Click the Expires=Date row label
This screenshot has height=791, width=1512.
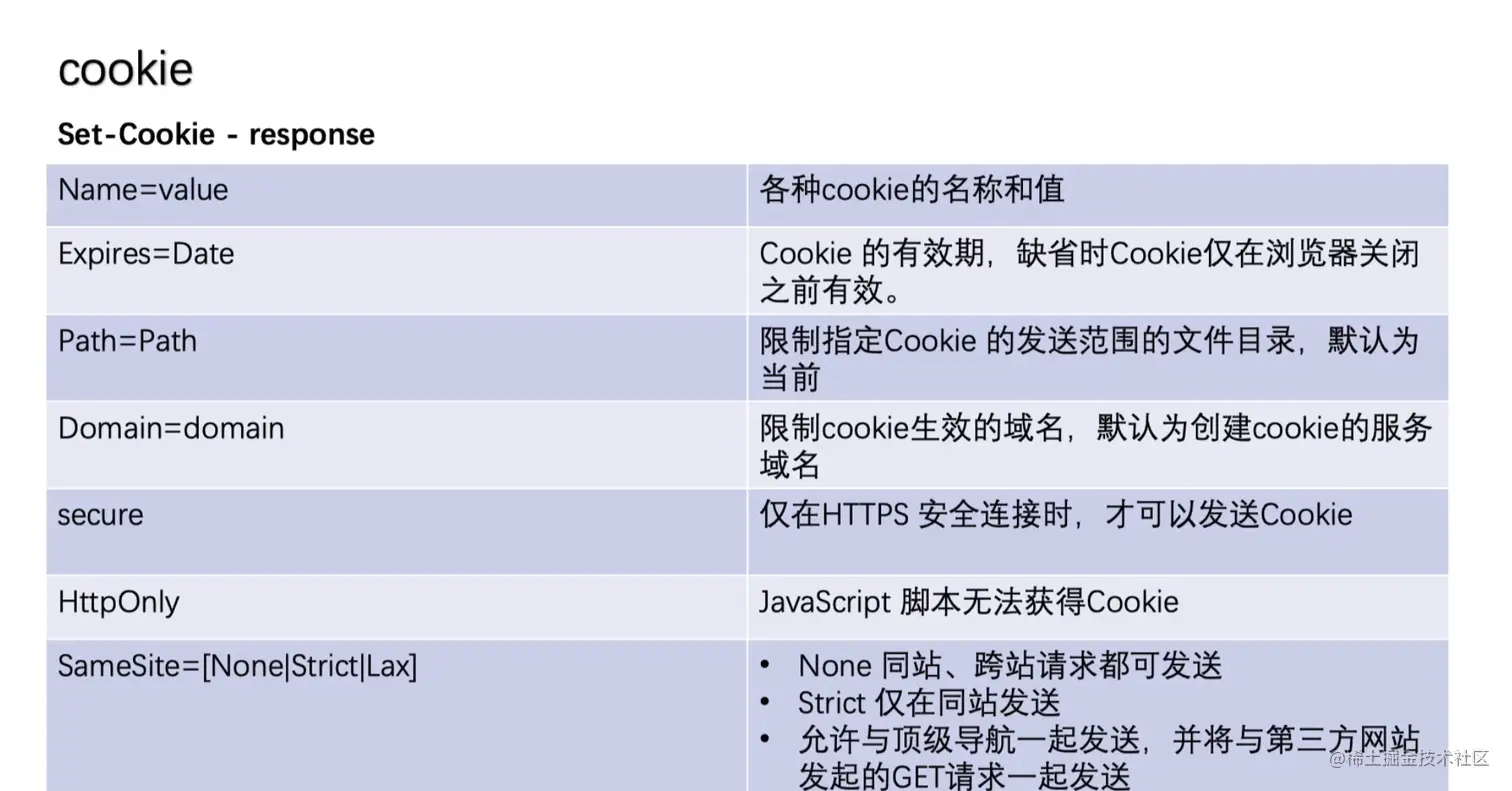(145, 254)
